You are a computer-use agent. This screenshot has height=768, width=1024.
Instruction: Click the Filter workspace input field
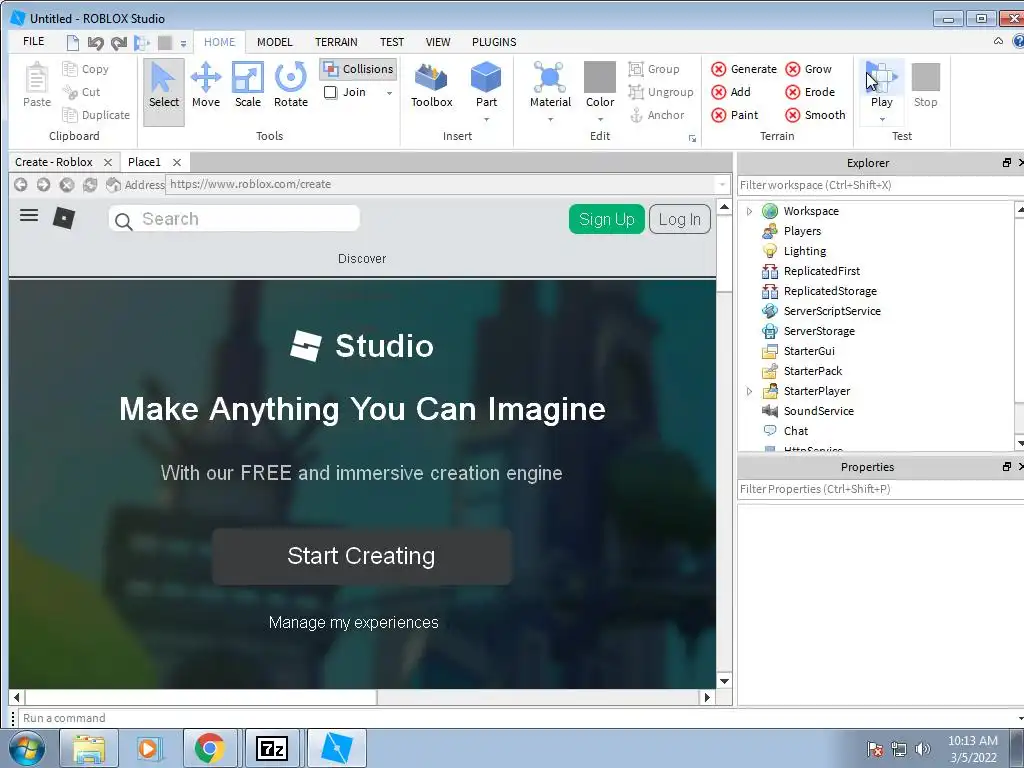click(878, 185)
